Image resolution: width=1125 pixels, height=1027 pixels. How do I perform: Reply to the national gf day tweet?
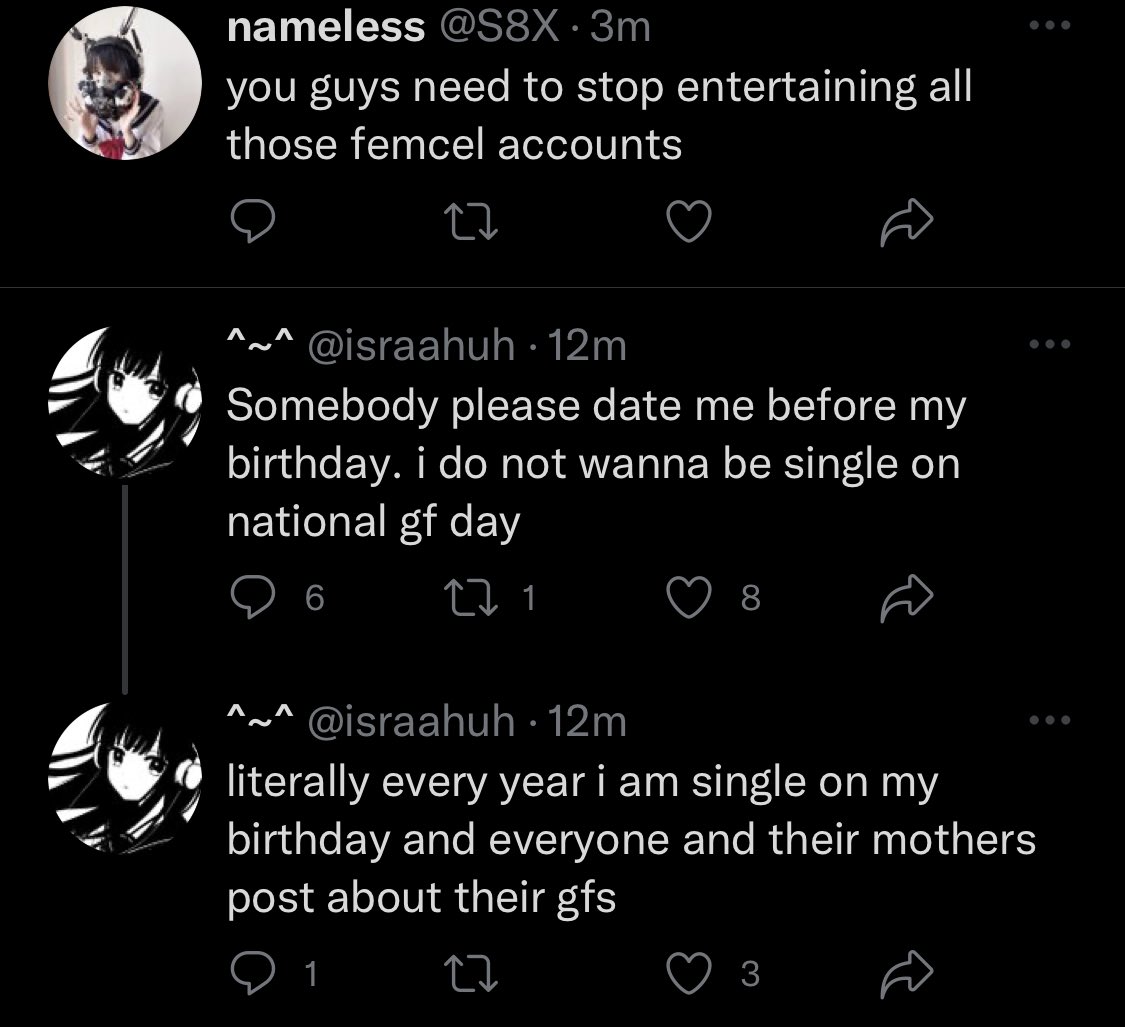coord(247,597)
